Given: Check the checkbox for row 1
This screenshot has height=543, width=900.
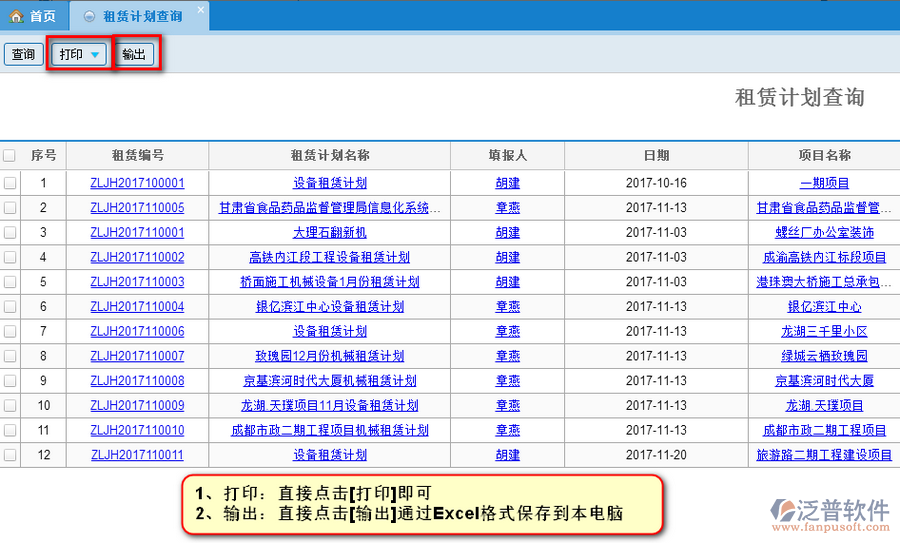Looking at the screenshot, I should pyautogui.click(x=10, y=183).
